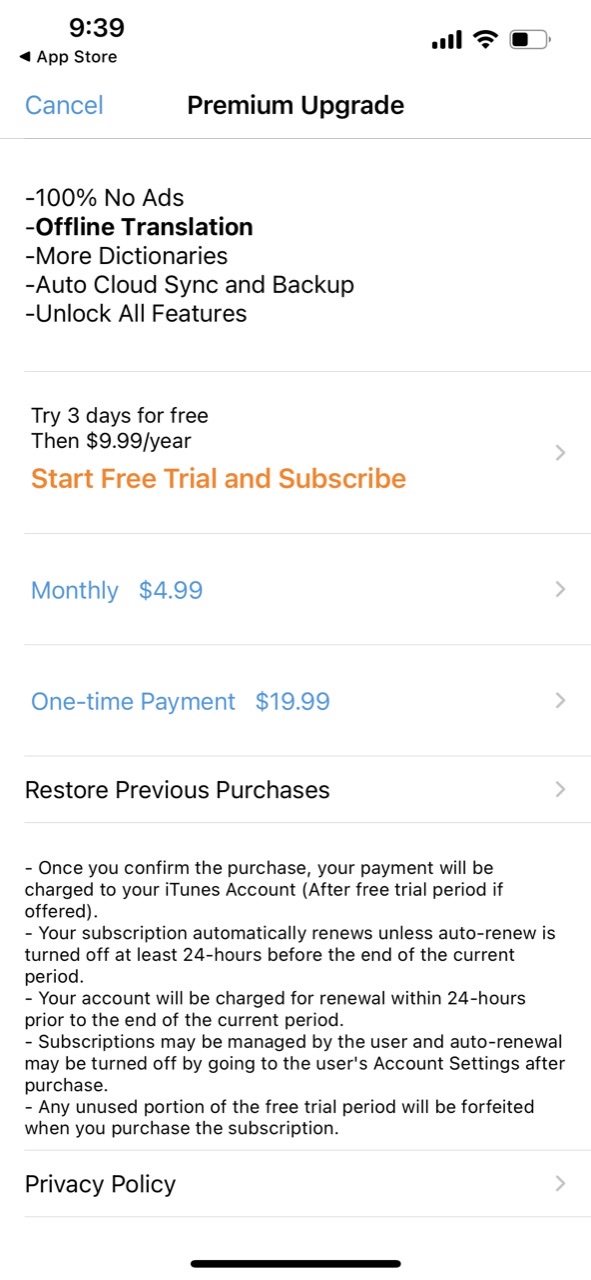
Task: Select the Monthly $4.99 plan
Action: coord(296,590)
